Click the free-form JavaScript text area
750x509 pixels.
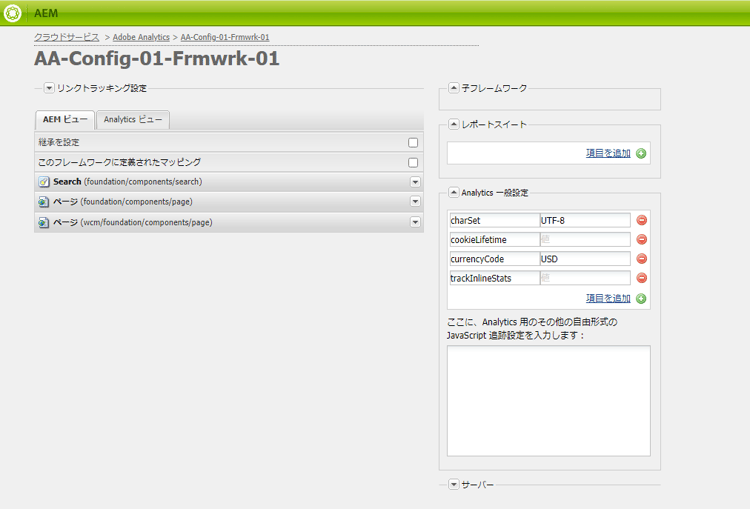[x=549, y=401]
